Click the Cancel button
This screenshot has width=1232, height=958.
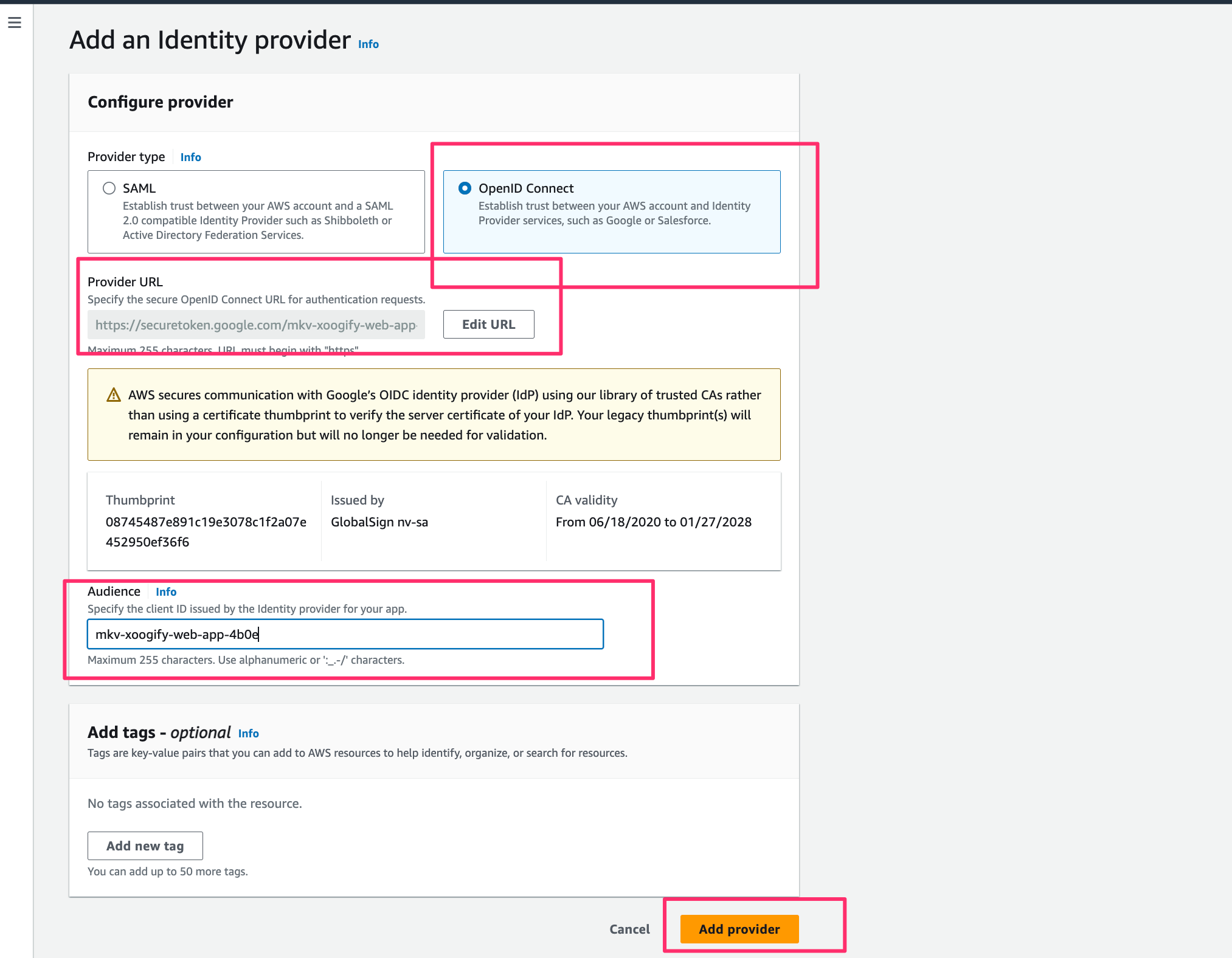629,929
